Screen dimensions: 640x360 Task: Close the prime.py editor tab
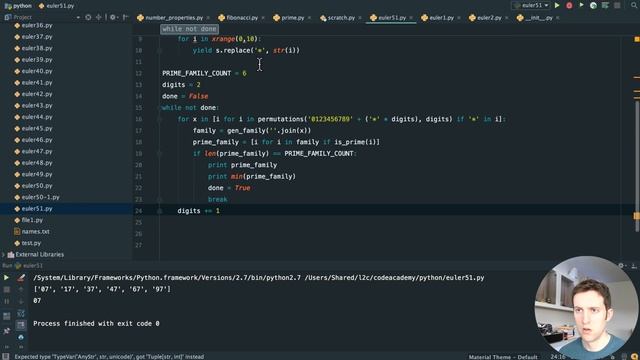coord(309,18)
